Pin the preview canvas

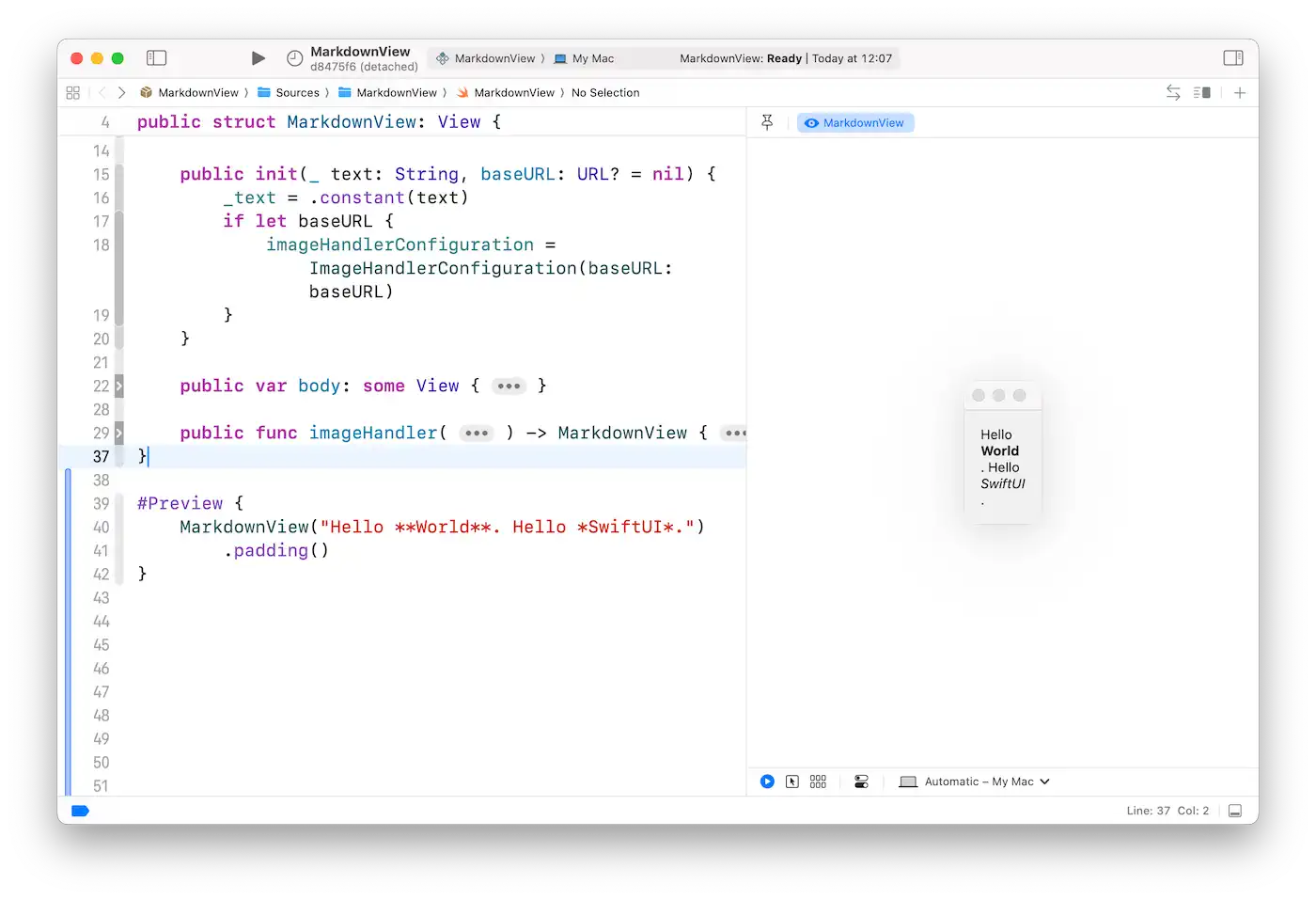click(x=767, y=123)
